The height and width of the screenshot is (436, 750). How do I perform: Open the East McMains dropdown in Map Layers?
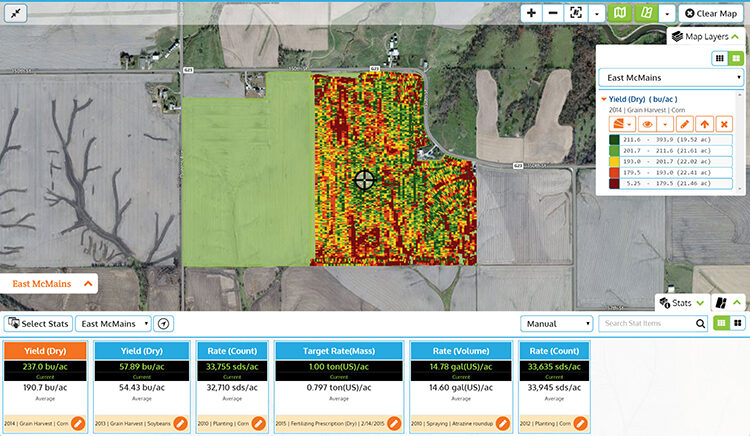coord(671,77)
